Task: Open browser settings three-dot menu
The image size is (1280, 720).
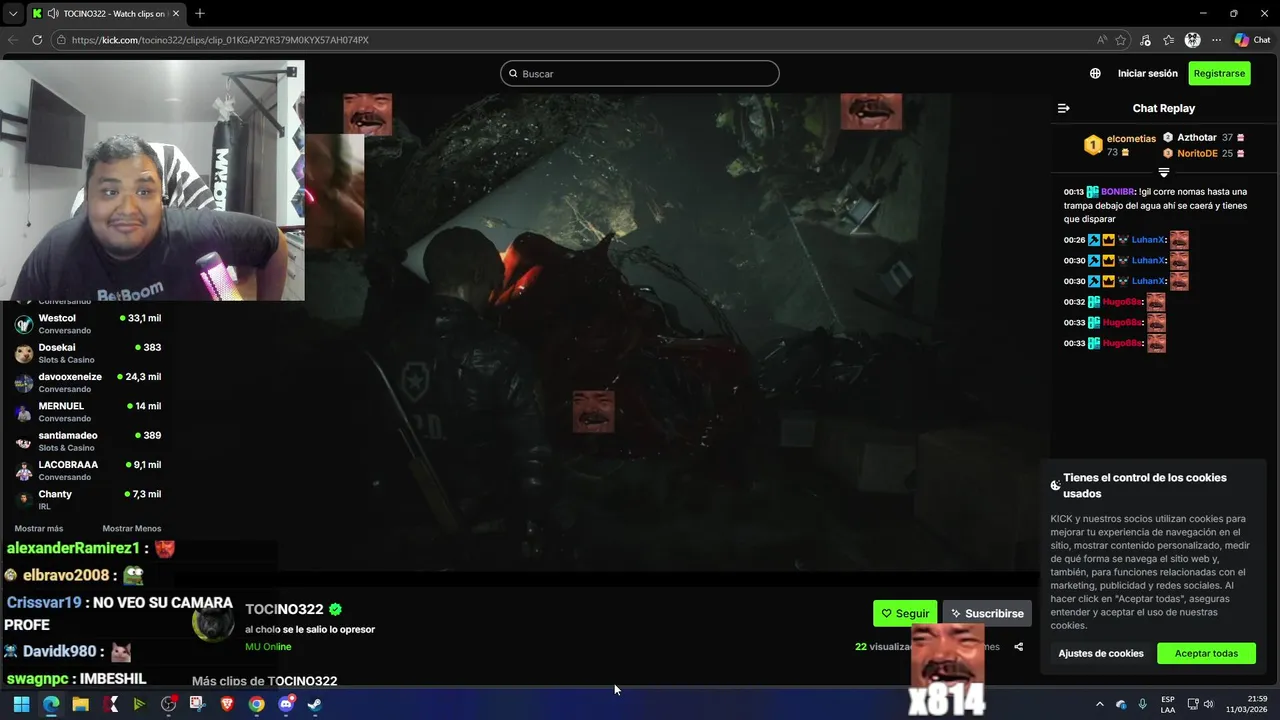Action: 1216,40
